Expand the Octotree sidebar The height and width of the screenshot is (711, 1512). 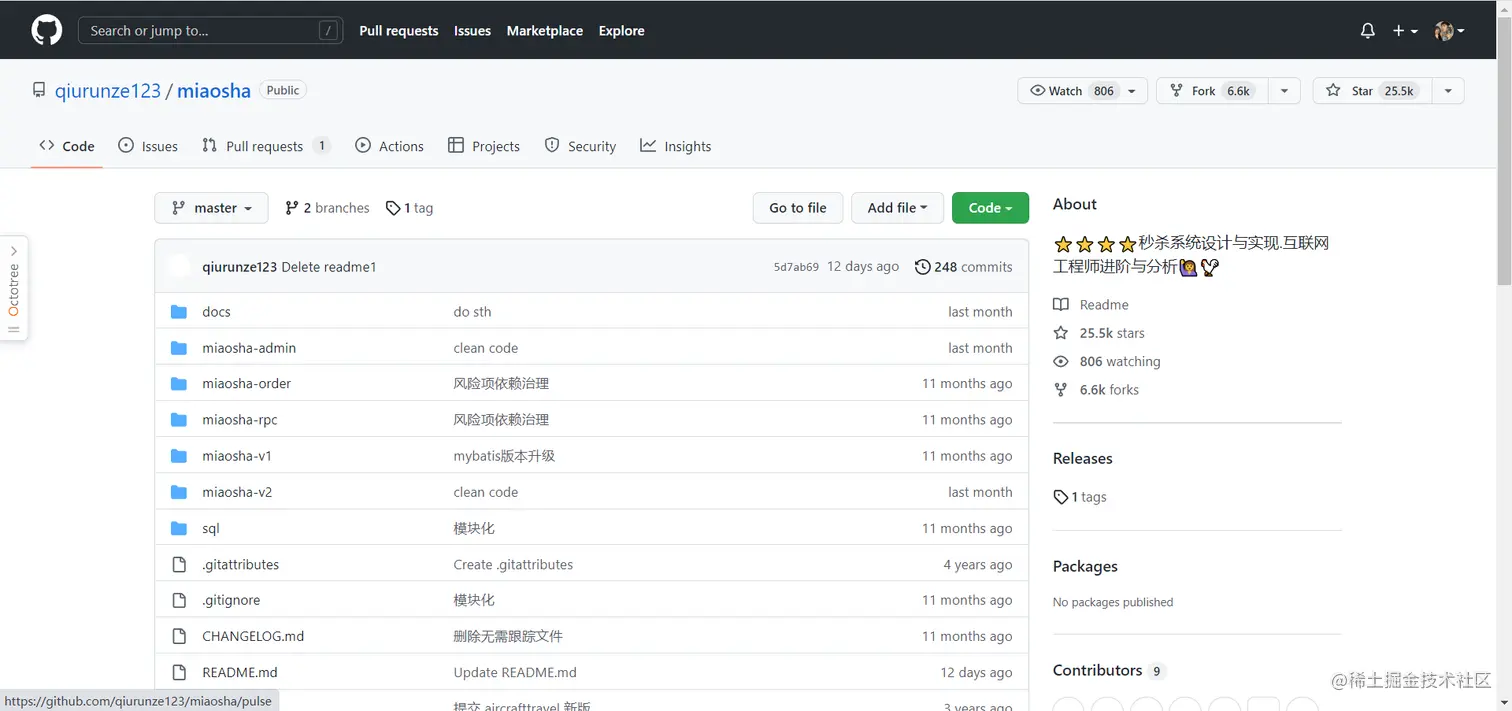coord(14,288)
